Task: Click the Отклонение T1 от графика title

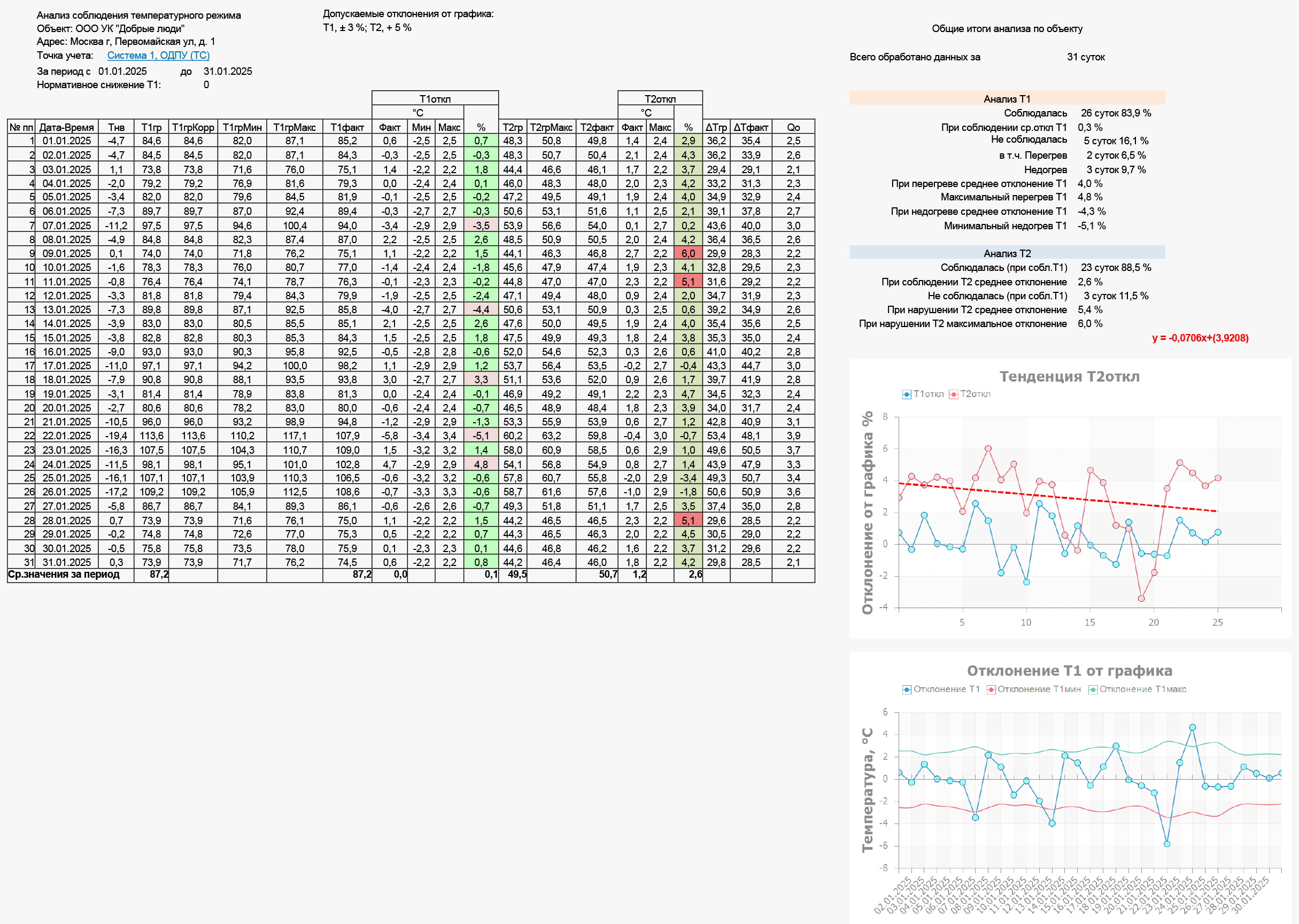Action: 1069,671
